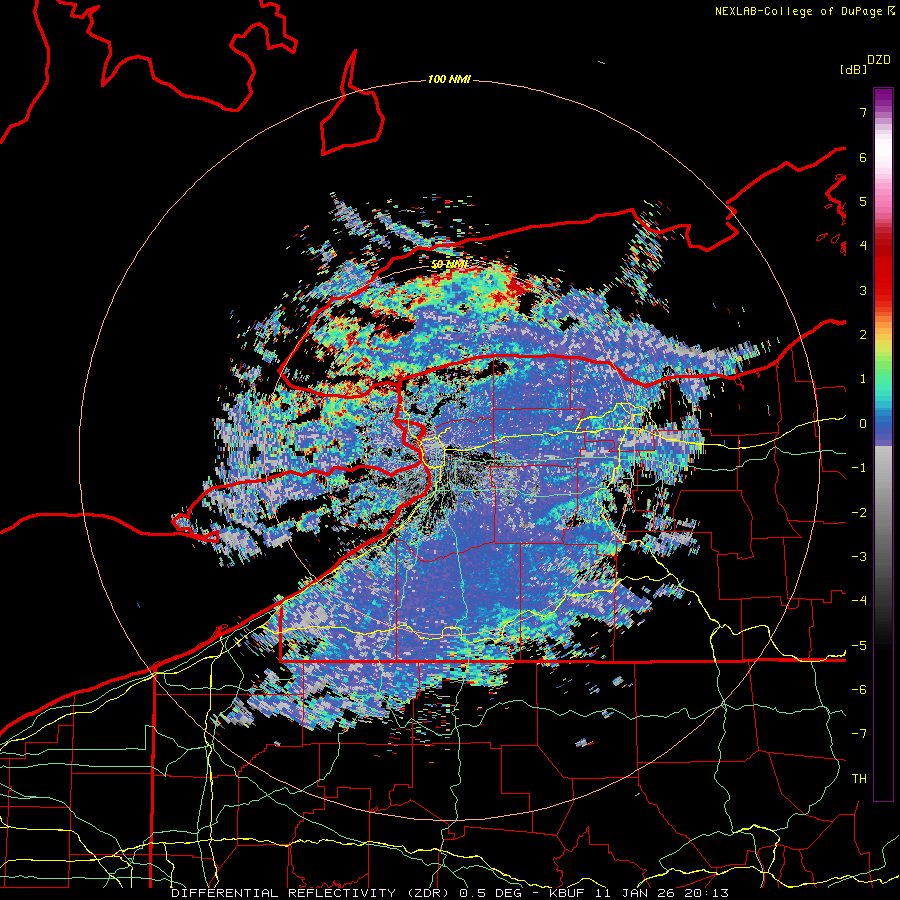Click the 3 dB legend tick label
This screenshot has height=900, width=900.
coord(863,290)
